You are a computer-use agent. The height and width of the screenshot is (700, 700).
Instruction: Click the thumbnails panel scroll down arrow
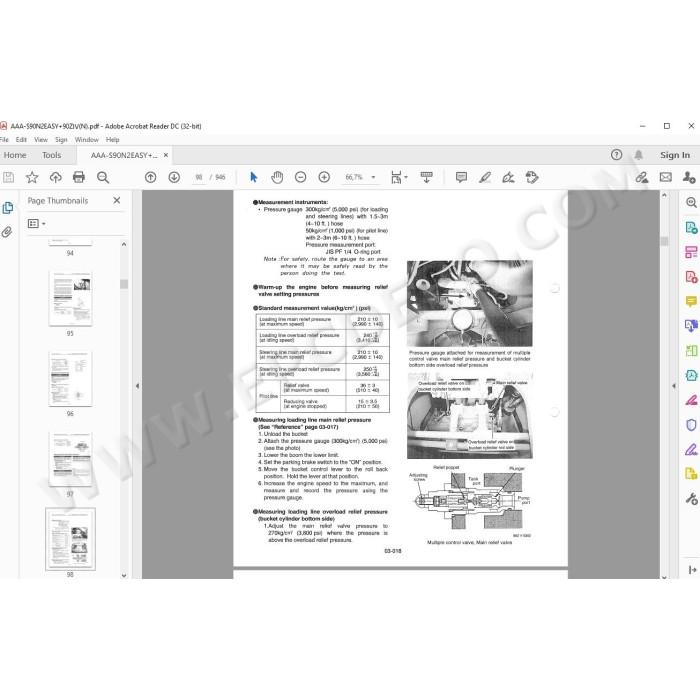tap(124, 575)
